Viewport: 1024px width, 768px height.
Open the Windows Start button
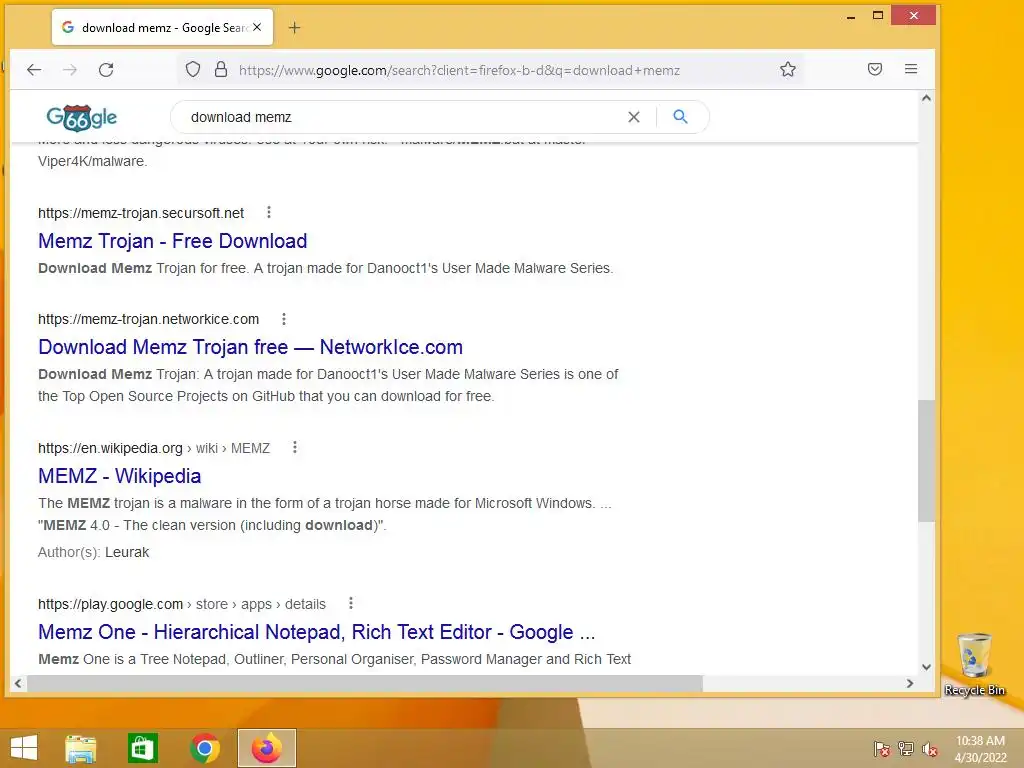tap(24, 748)
